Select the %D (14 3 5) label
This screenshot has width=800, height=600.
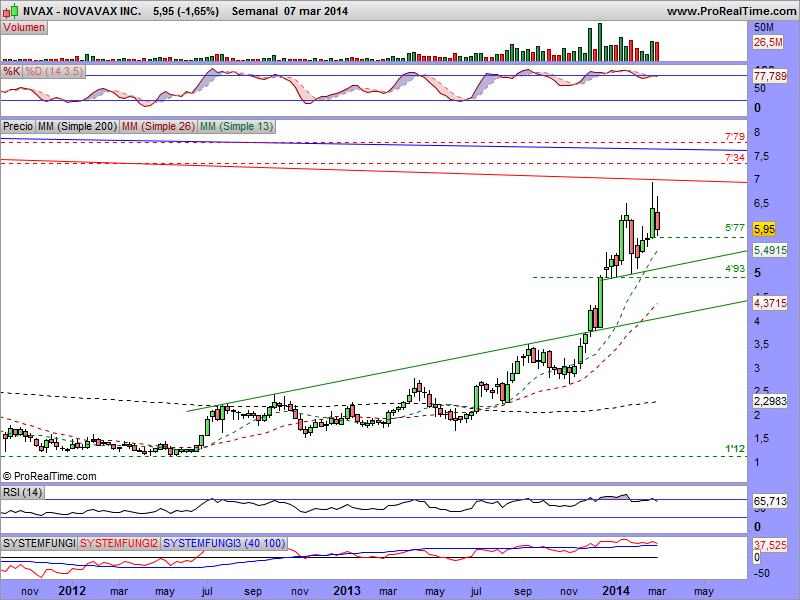(x=54, y=71)
